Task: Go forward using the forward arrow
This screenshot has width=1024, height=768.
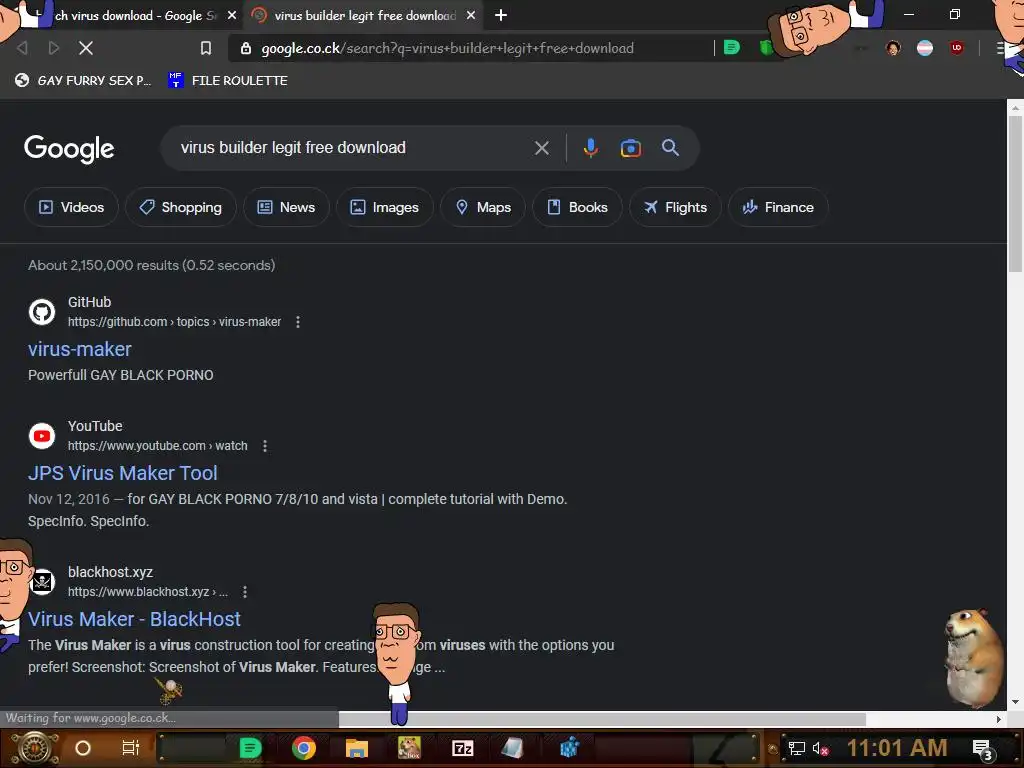Action: tap(54, 48)
